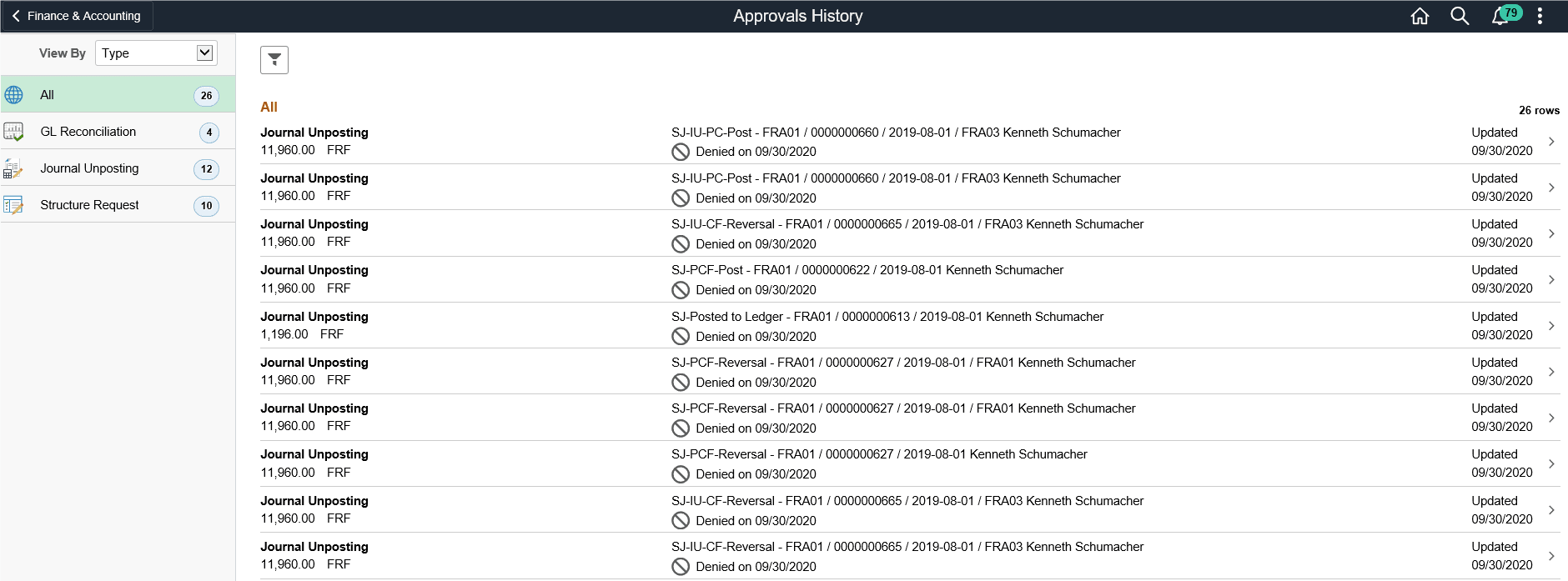Click the denied status icon on first row

point(681,151)
